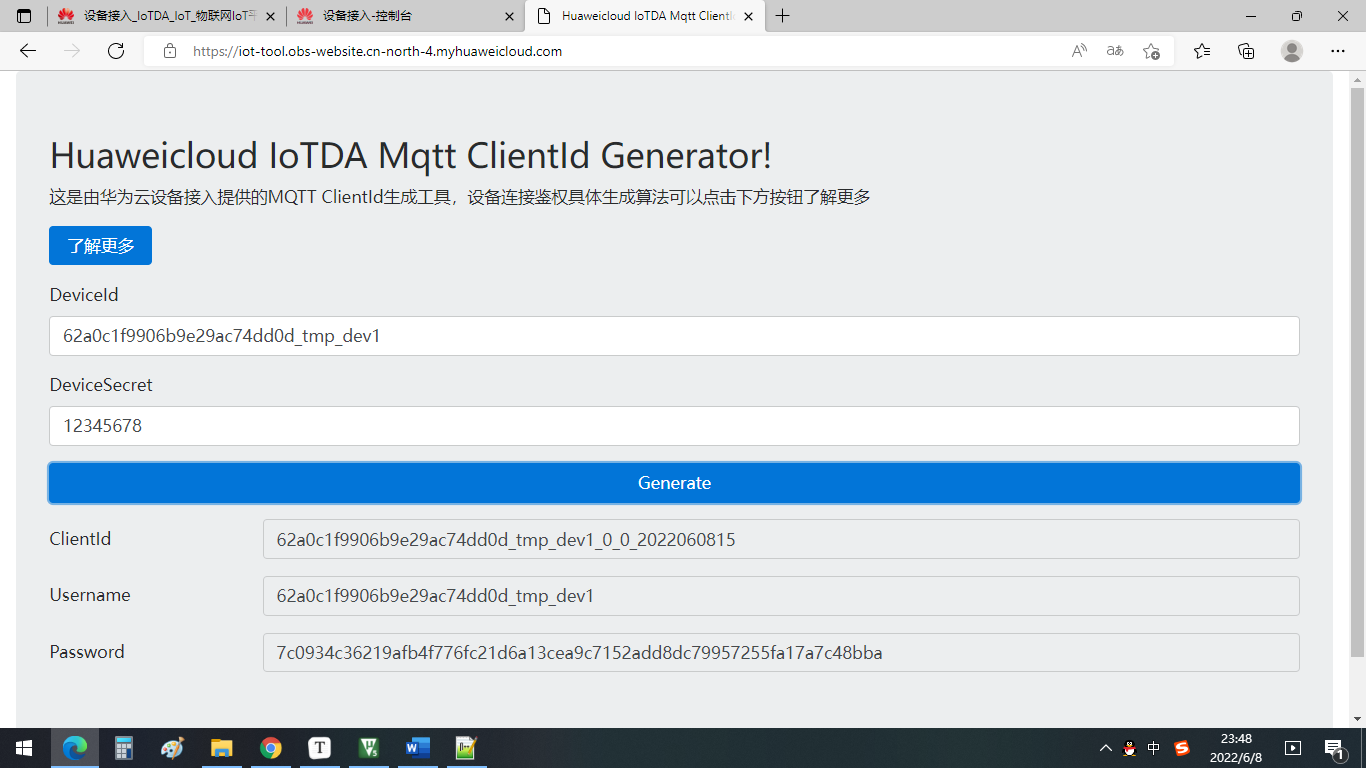Screen dimensions: 1366x768
Task: Open a new browser tab
Action: pyautogui.click(x=783, y=16)
